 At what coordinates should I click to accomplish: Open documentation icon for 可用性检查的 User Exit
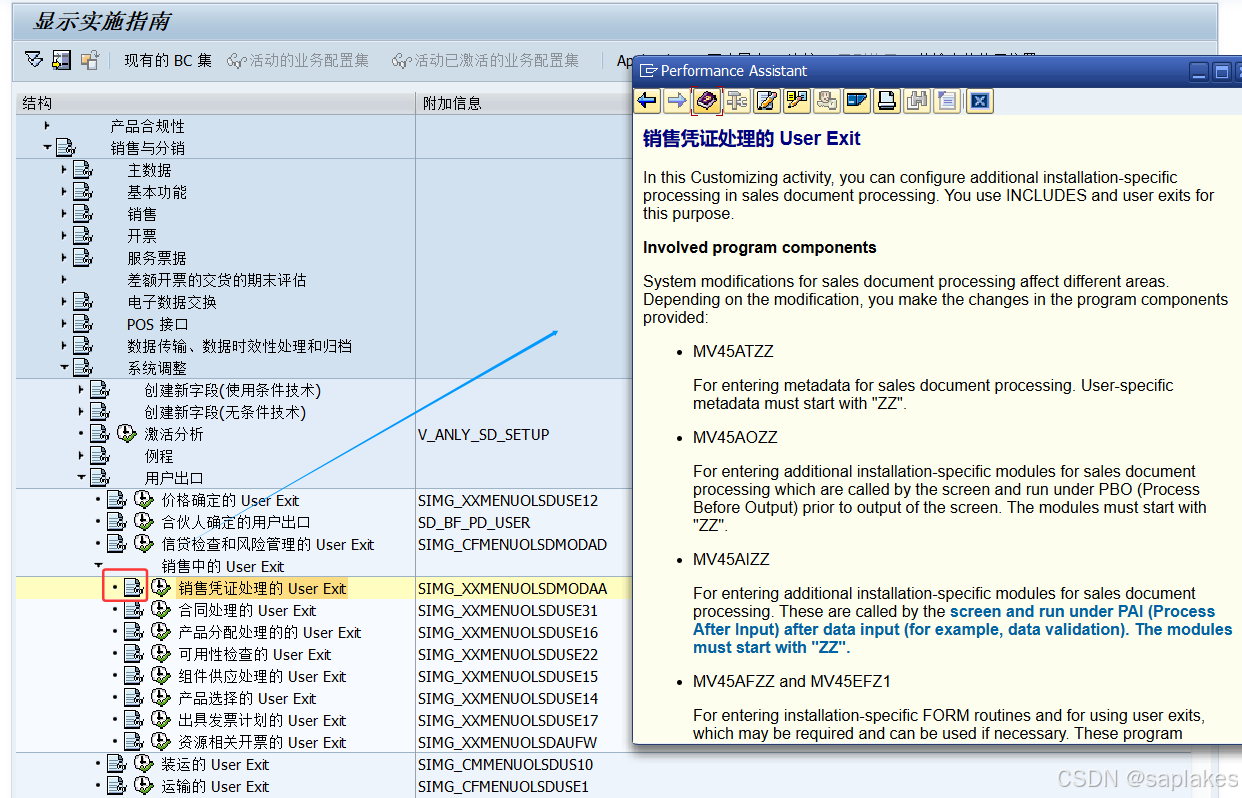click(x=133, y=654)
